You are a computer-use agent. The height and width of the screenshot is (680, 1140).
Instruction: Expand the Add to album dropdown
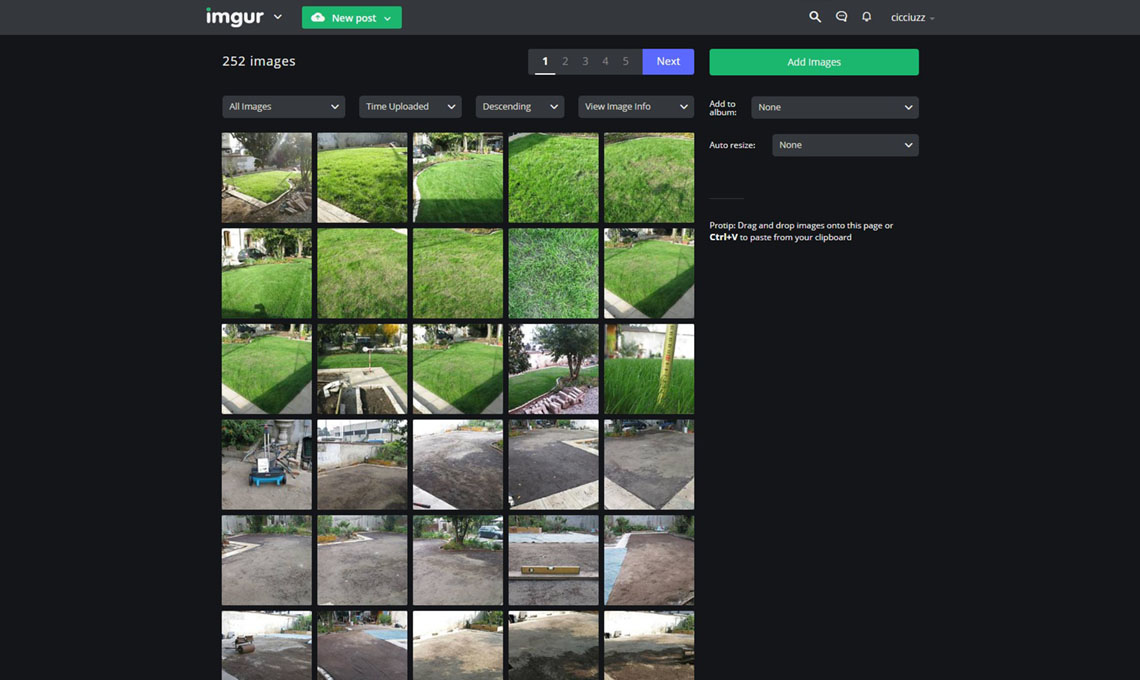[x=834, y=107]
